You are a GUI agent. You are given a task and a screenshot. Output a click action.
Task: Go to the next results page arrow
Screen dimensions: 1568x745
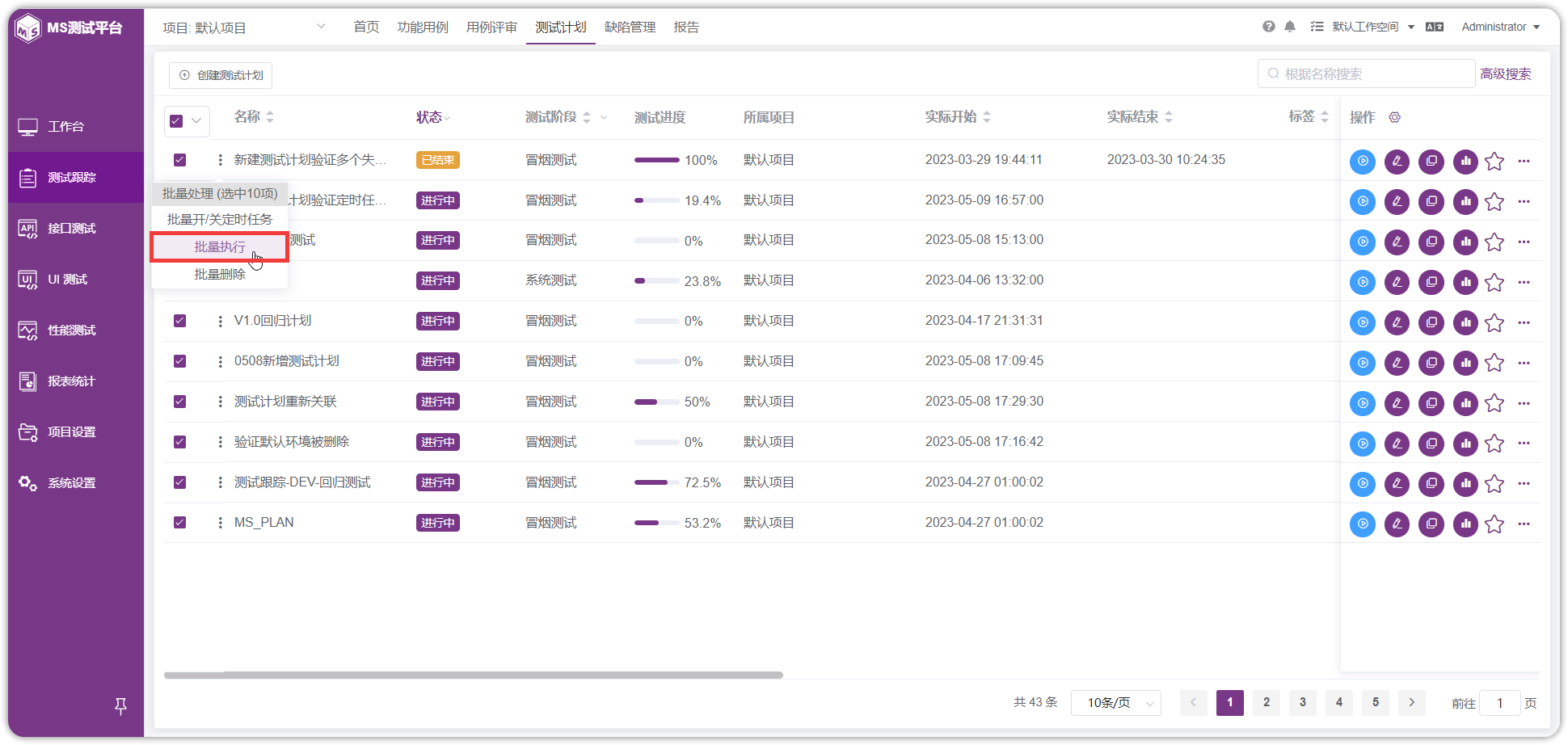tap(1412, 703)
